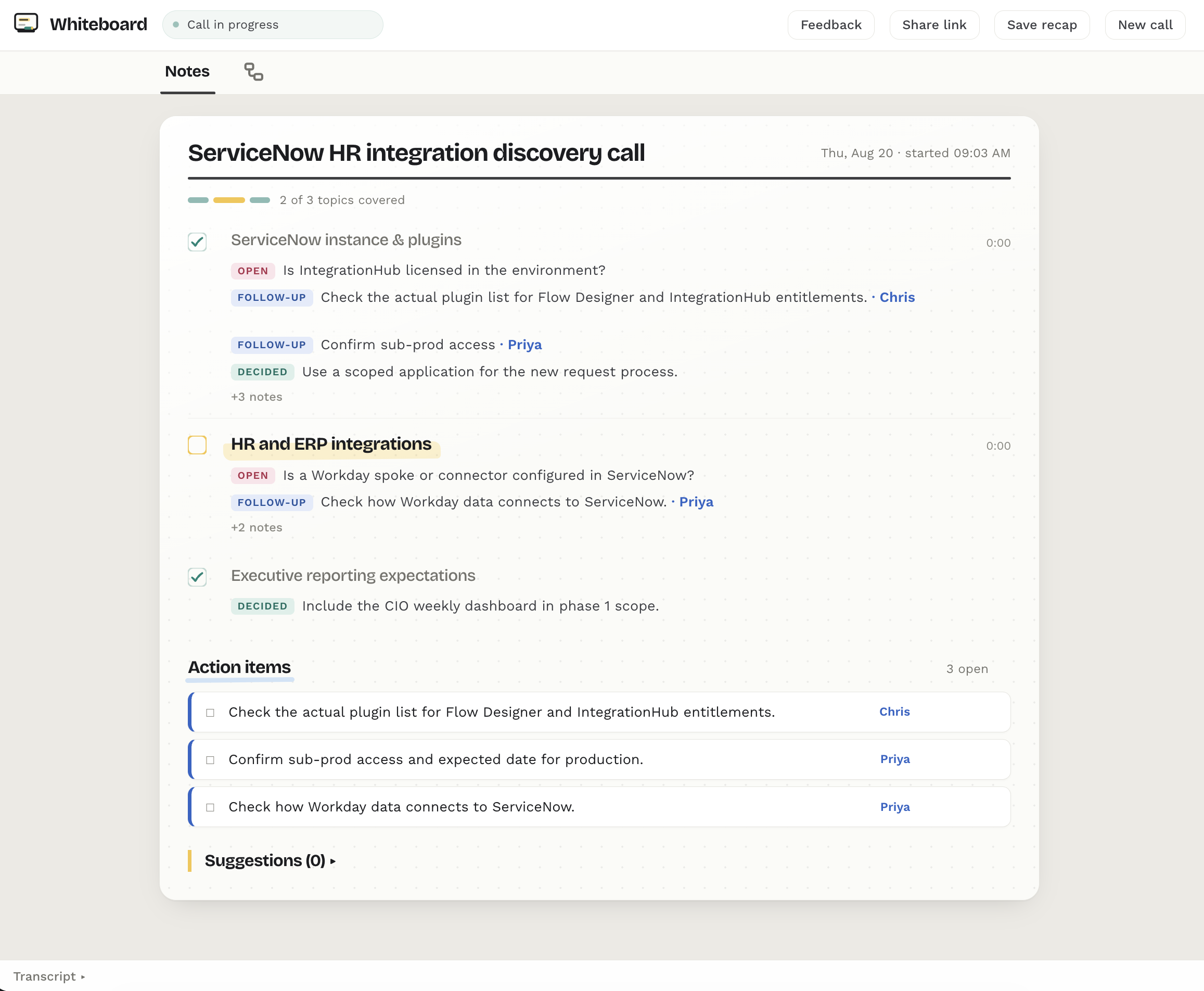The height and width of the screenshot is (991, 1204).
Task: Open the flow diagram view tab icon
Action: 253,72
